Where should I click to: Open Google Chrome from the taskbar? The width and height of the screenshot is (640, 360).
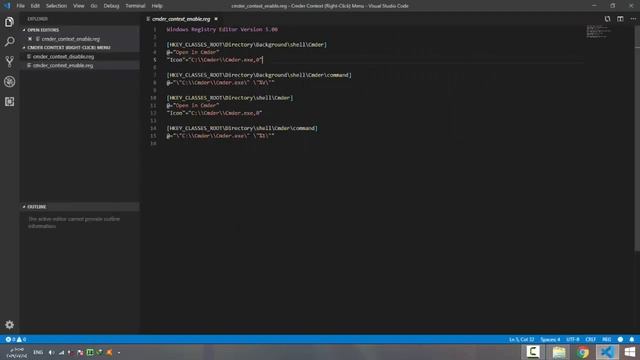[583, 352]
